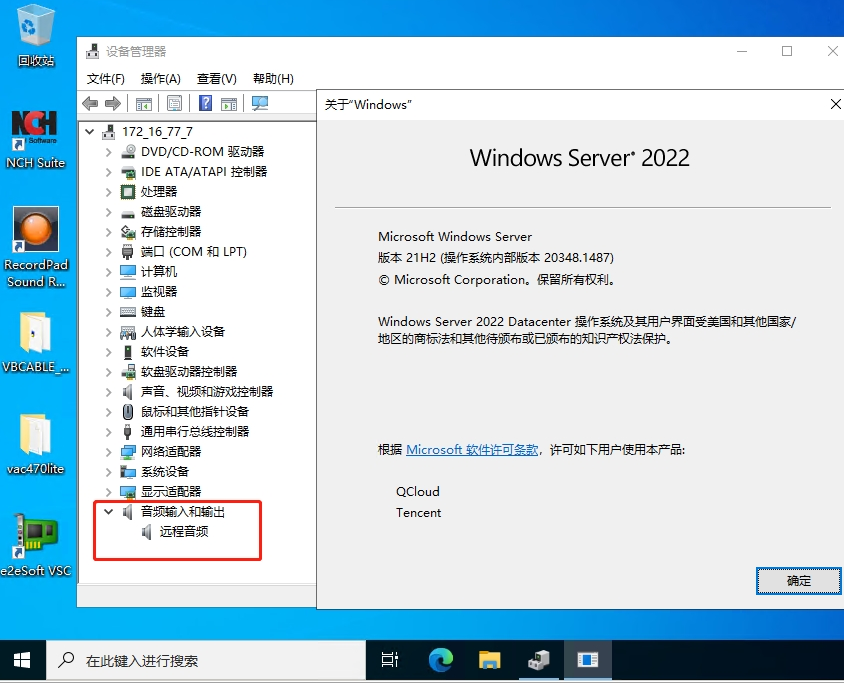Open the 查看(V) menu

216,79
